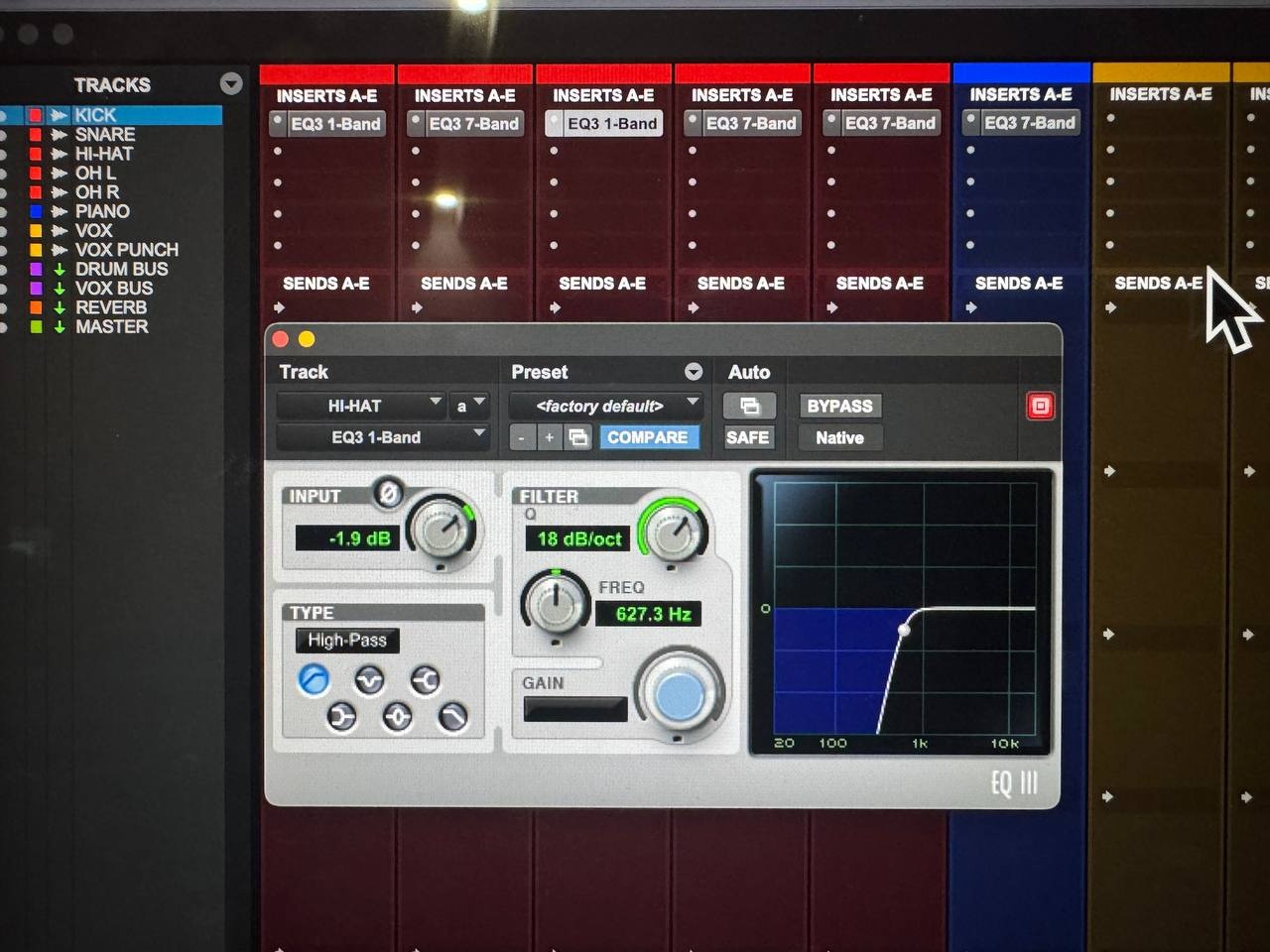
Task: Select the Notch filter type icon
Action: [x=369, y=680]
